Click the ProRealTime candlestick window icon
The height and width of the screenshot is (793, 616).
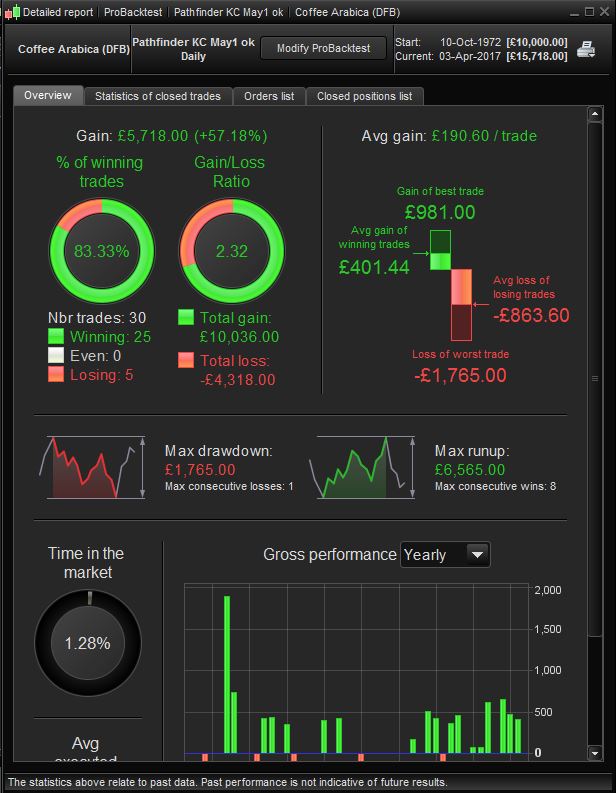tap(12, 12)
